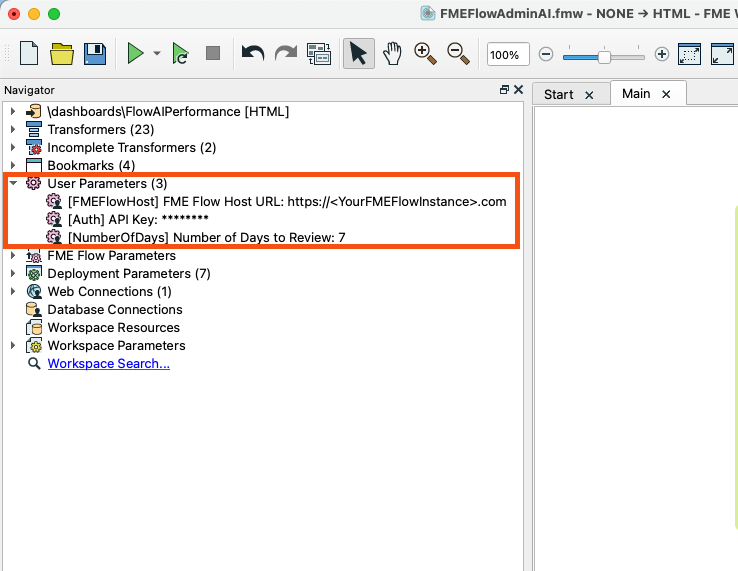Click the Rerun entire workspace icon
The image size is (738, 571).
180,53
